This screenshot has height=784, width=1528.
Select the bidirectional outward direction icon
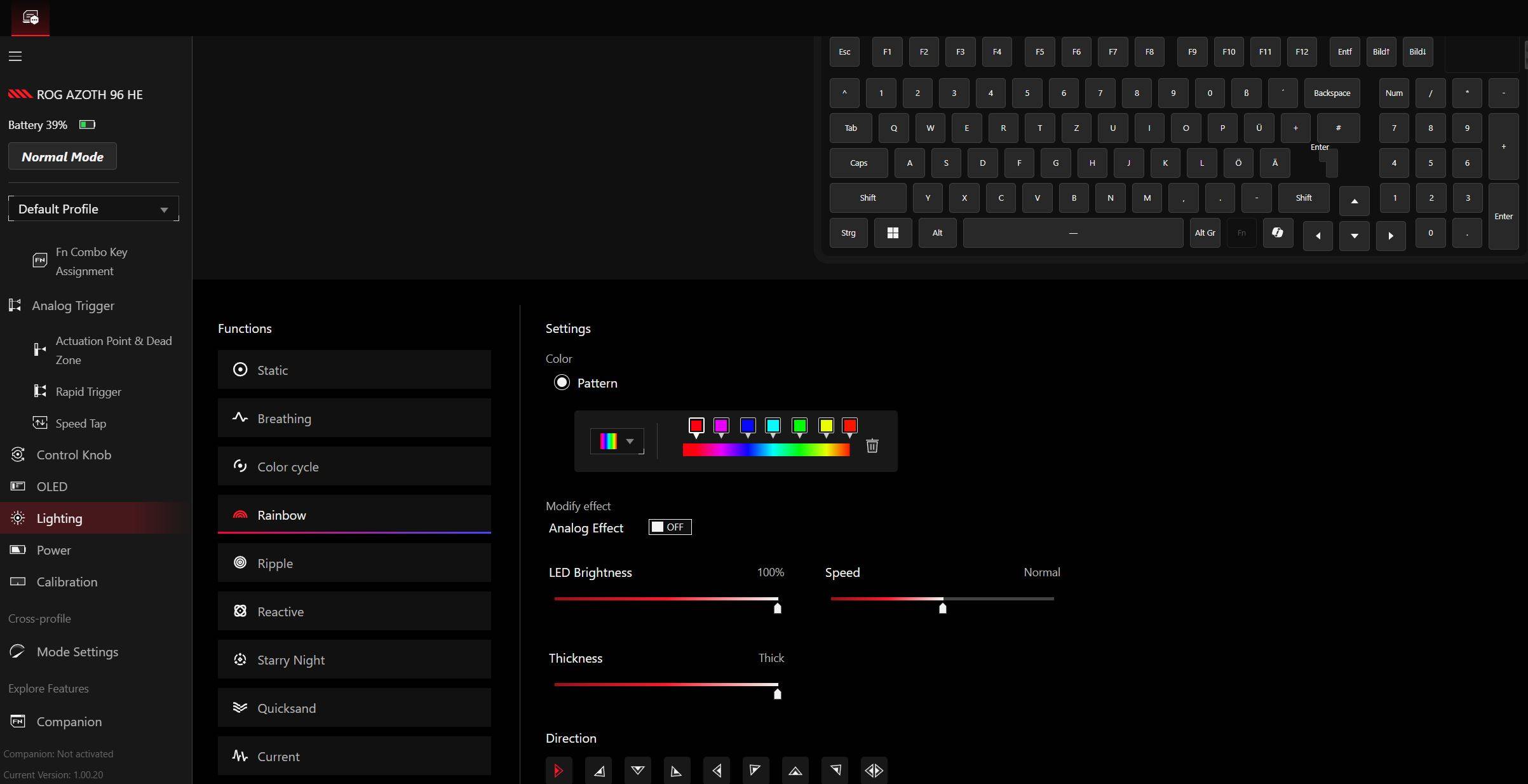874,771
